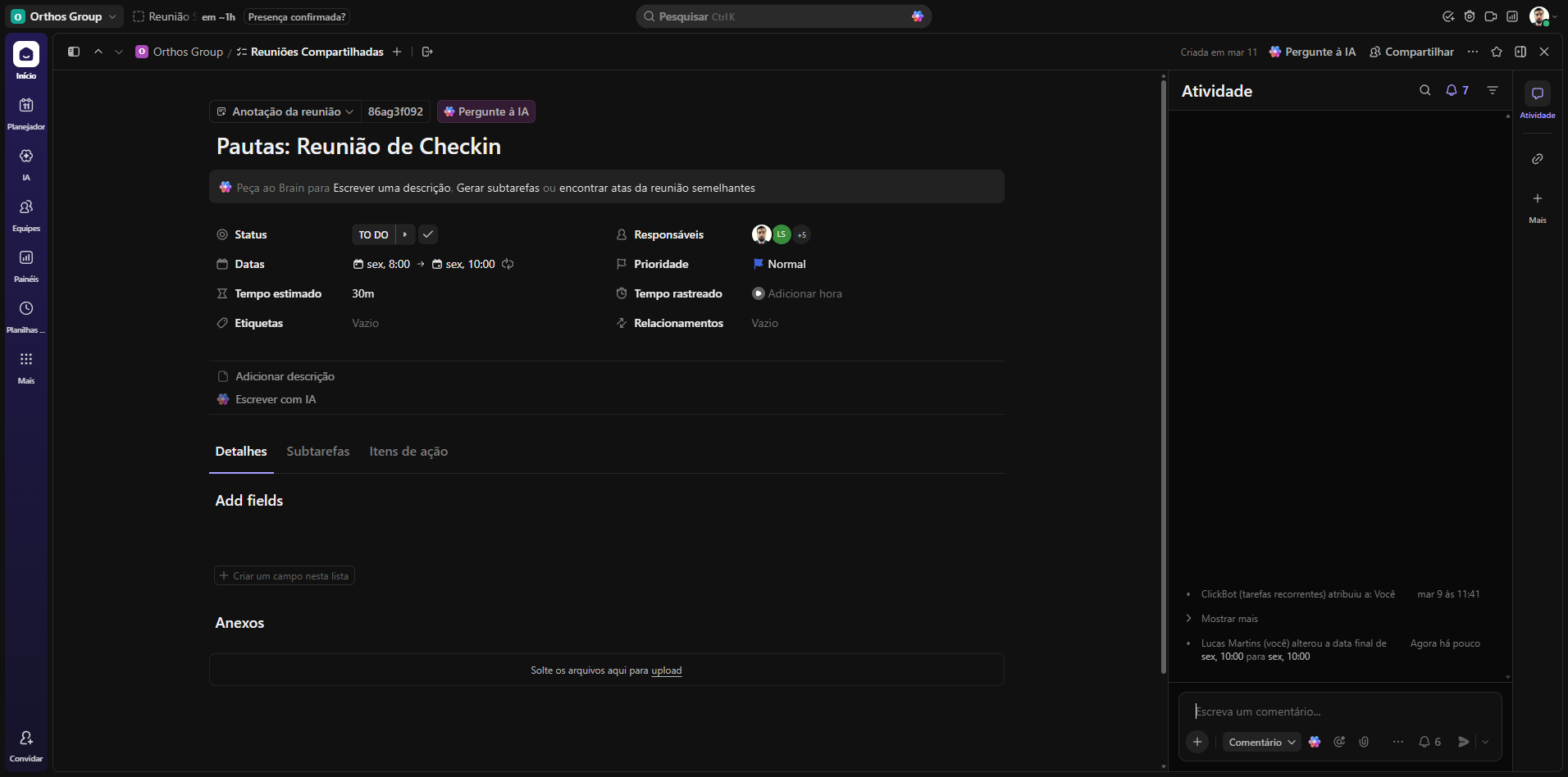Open the Equipes sidebar icon

pos(26,207)
